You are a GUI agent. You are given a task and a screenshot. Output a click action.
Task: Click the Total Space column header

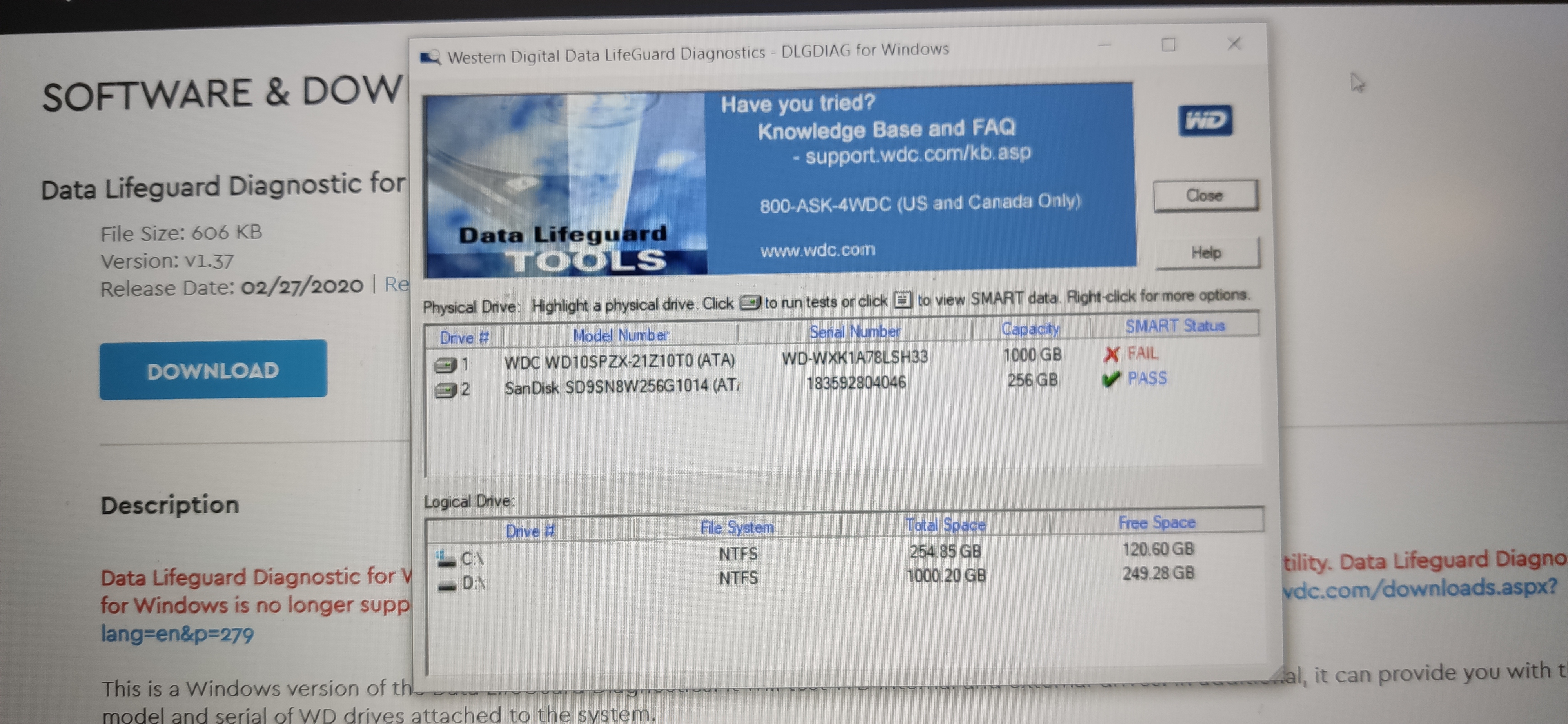[x=945, y=525]
